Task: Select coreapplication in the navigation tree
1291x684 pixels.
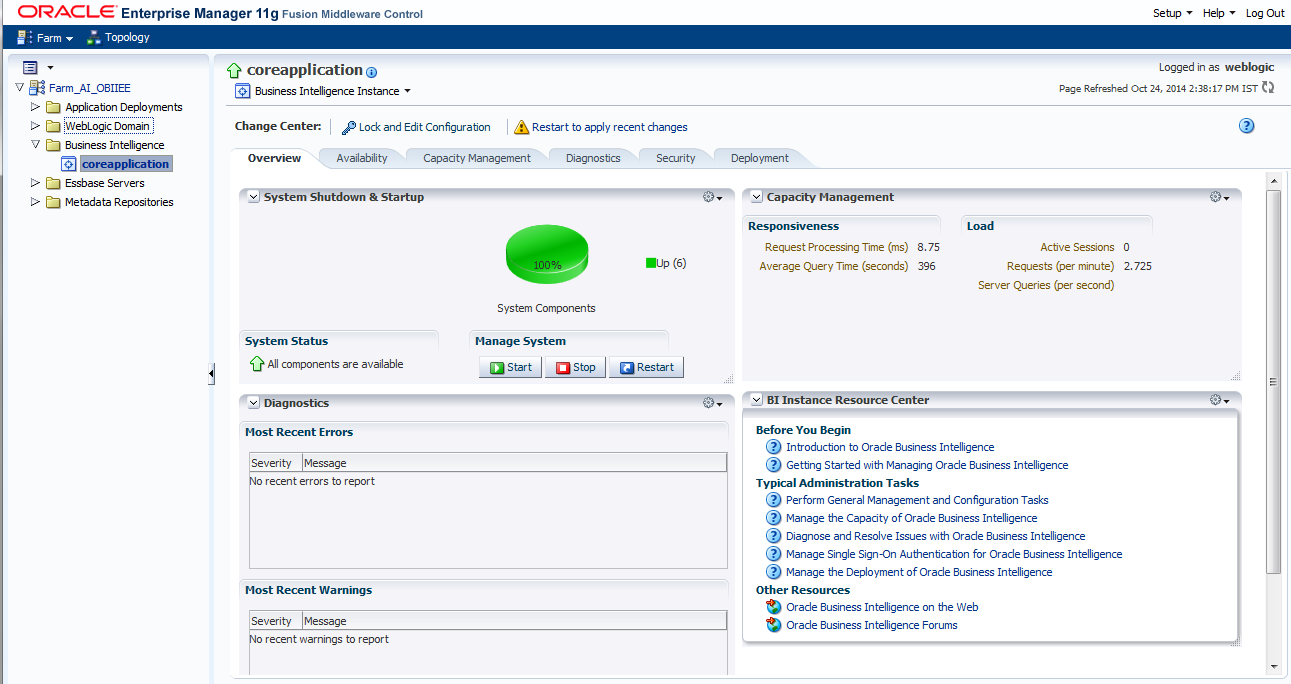Action: [126, 164]
